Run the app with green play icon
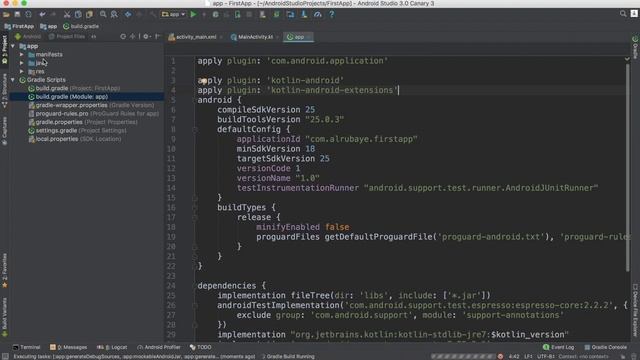Image resolution: width=640 pixels, height=360 pixels. 193,14
